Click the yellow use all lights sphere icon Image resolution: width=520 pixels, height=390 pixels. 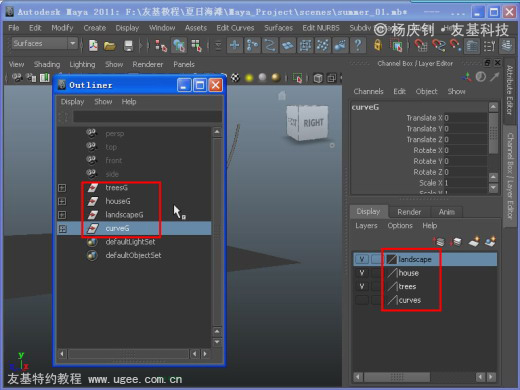249,78
